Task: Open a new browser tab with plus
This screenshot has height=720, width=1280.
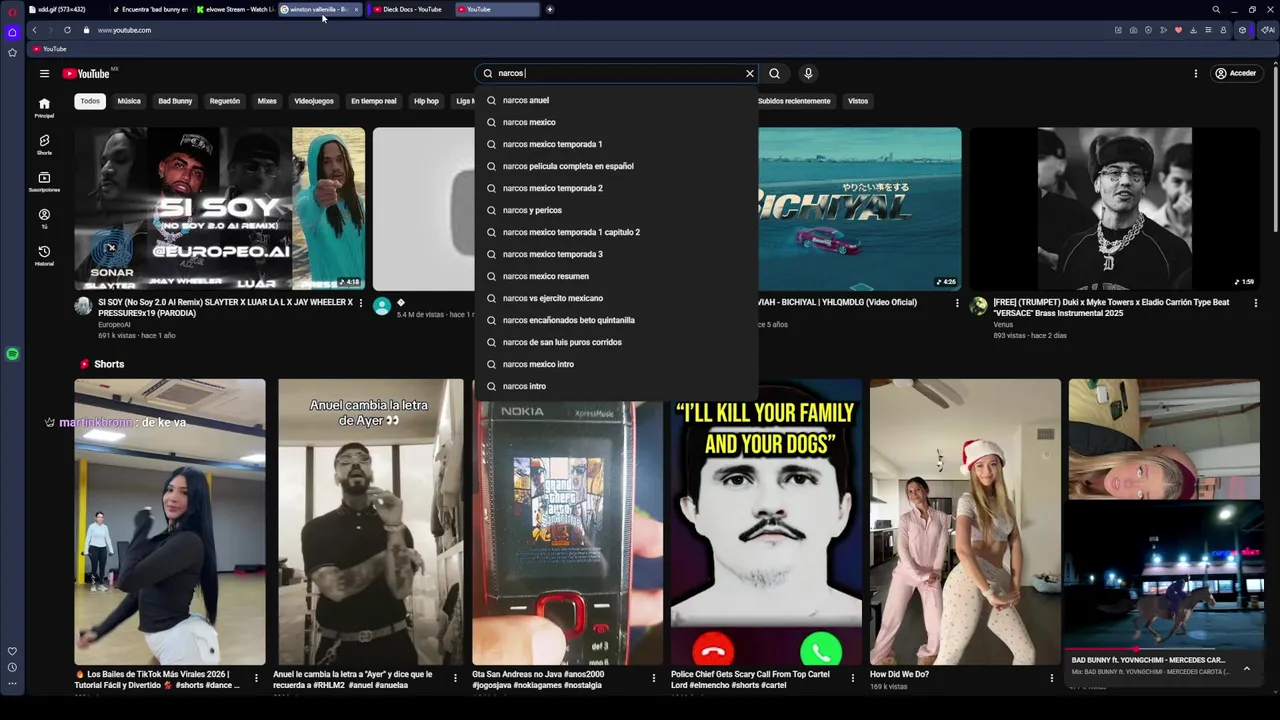Action: point(550,9)
